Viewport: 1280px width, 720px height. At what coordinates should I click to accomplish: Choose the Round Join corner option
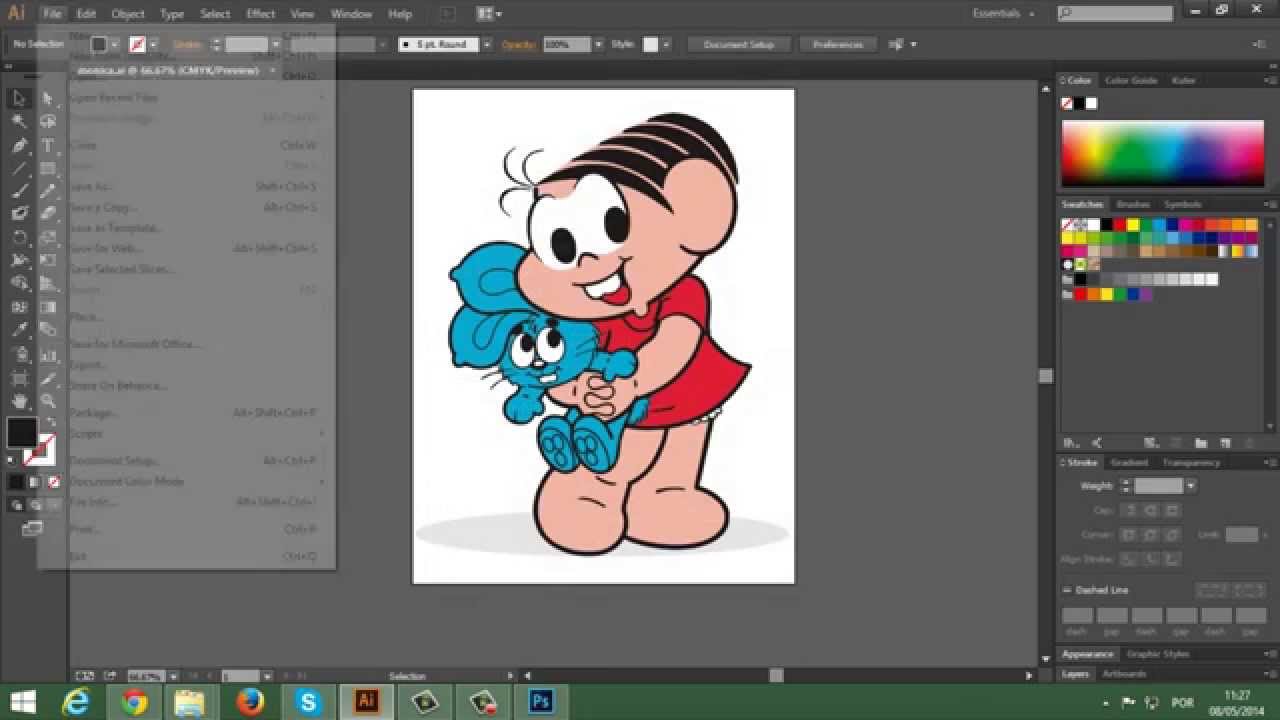[1149, 535]
